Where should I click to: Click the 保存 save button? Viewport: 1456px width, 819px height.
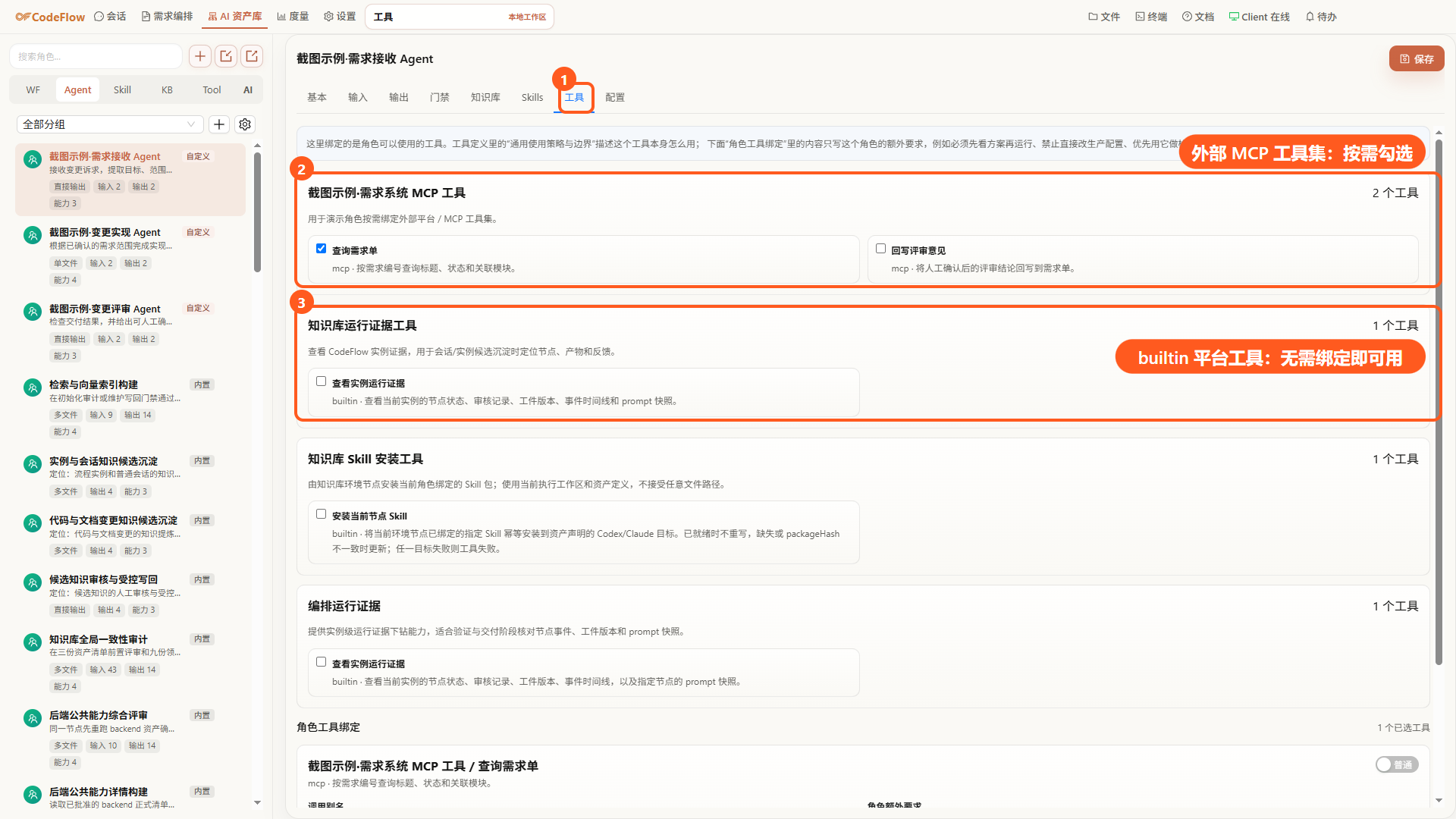pos(1417,58)
